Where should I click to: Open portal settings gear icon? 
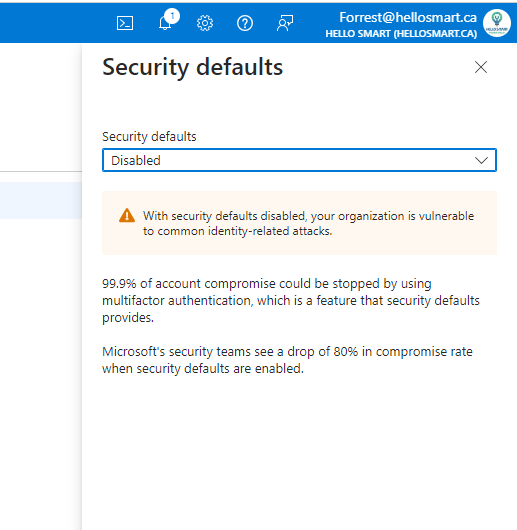(205, 23)
